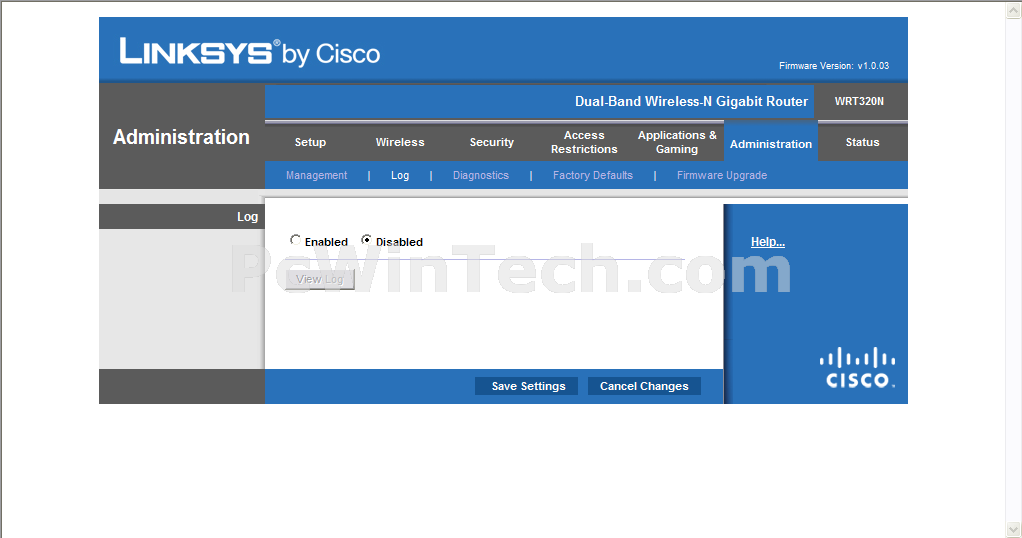The height and width of the screenshot is (538, 1022).
Task: Select the Administration tab
Action: (771, 144)
